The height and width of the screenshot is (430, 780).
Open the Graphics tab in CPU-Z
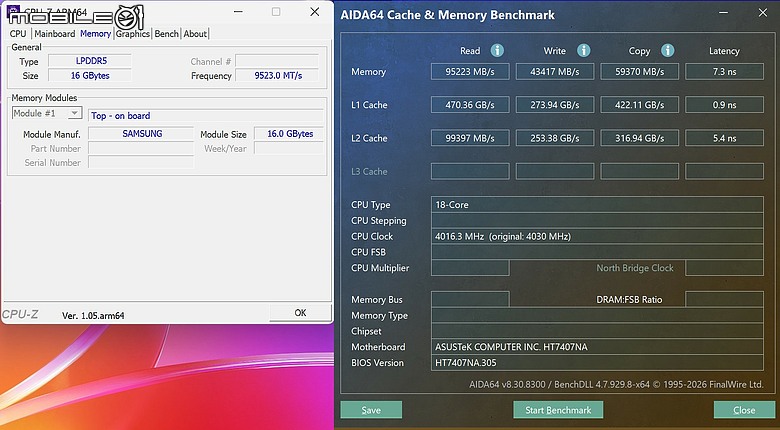tap(133, 33)
